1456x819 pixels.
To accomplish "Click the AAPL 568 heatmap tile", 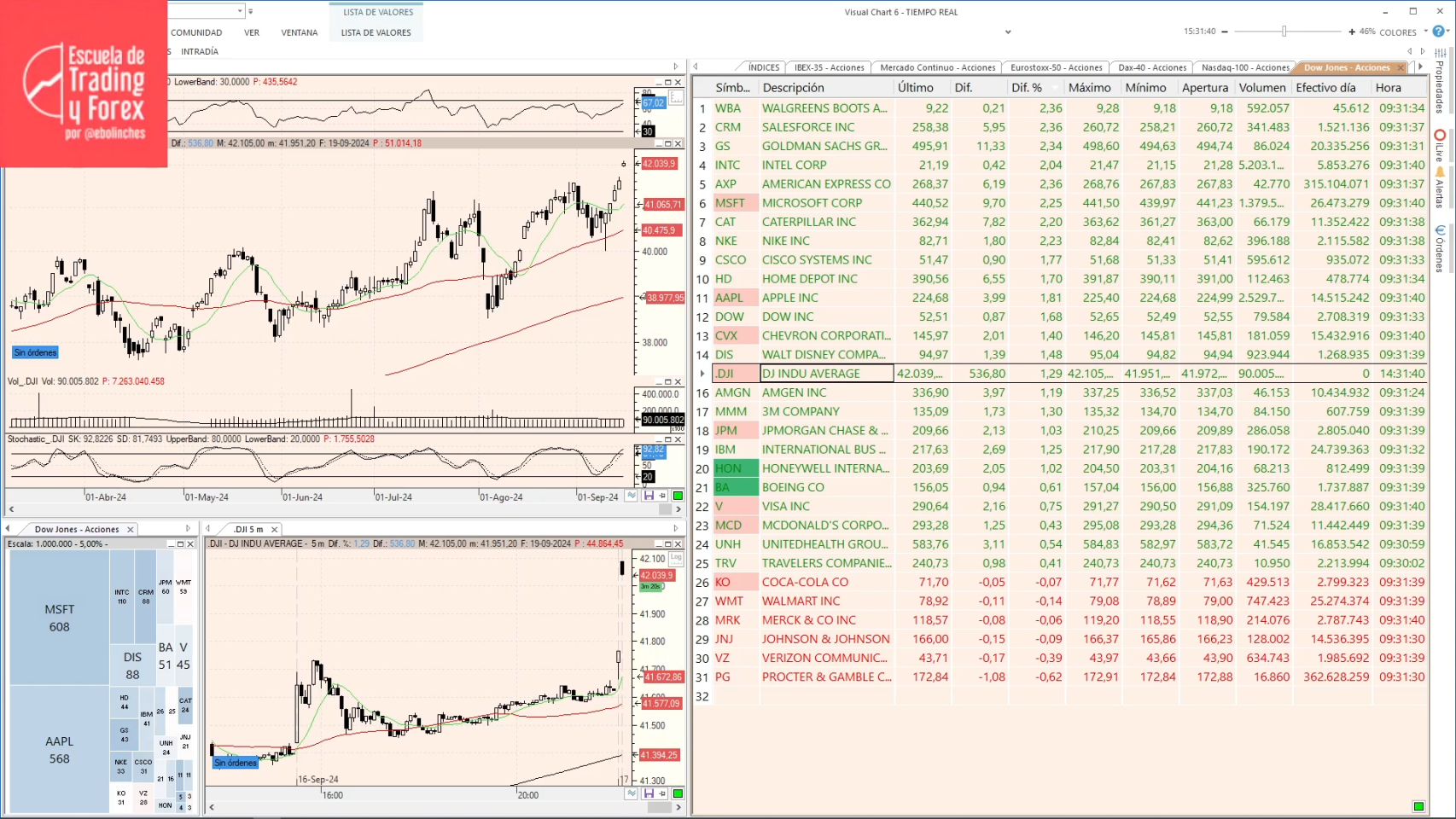I will pyautogui.click(x=60, y=750).
